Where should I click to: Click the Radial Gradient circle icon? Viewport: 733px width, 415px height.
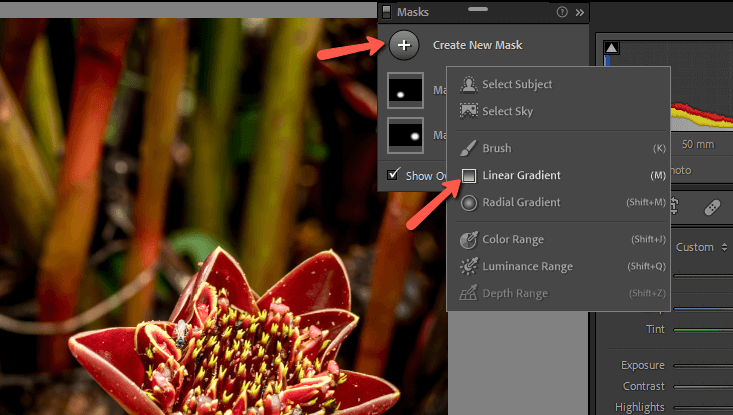(469, 203)
